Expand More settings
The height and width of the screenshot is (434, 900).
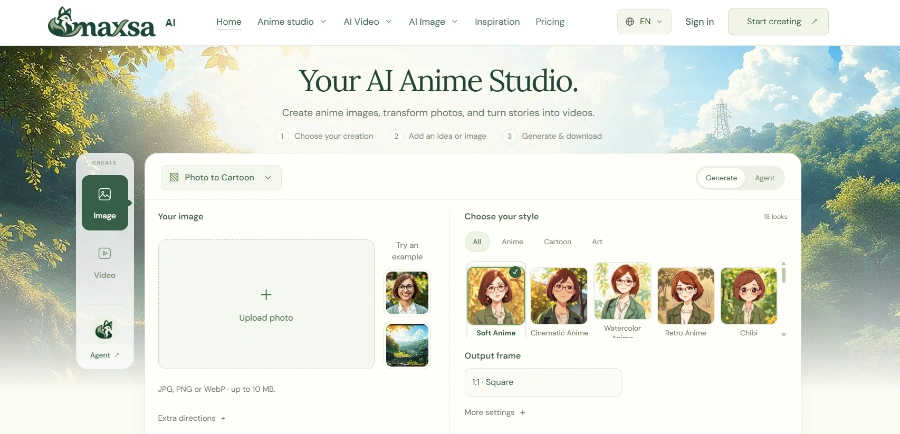pyautogui.click(x=495, y=412)
